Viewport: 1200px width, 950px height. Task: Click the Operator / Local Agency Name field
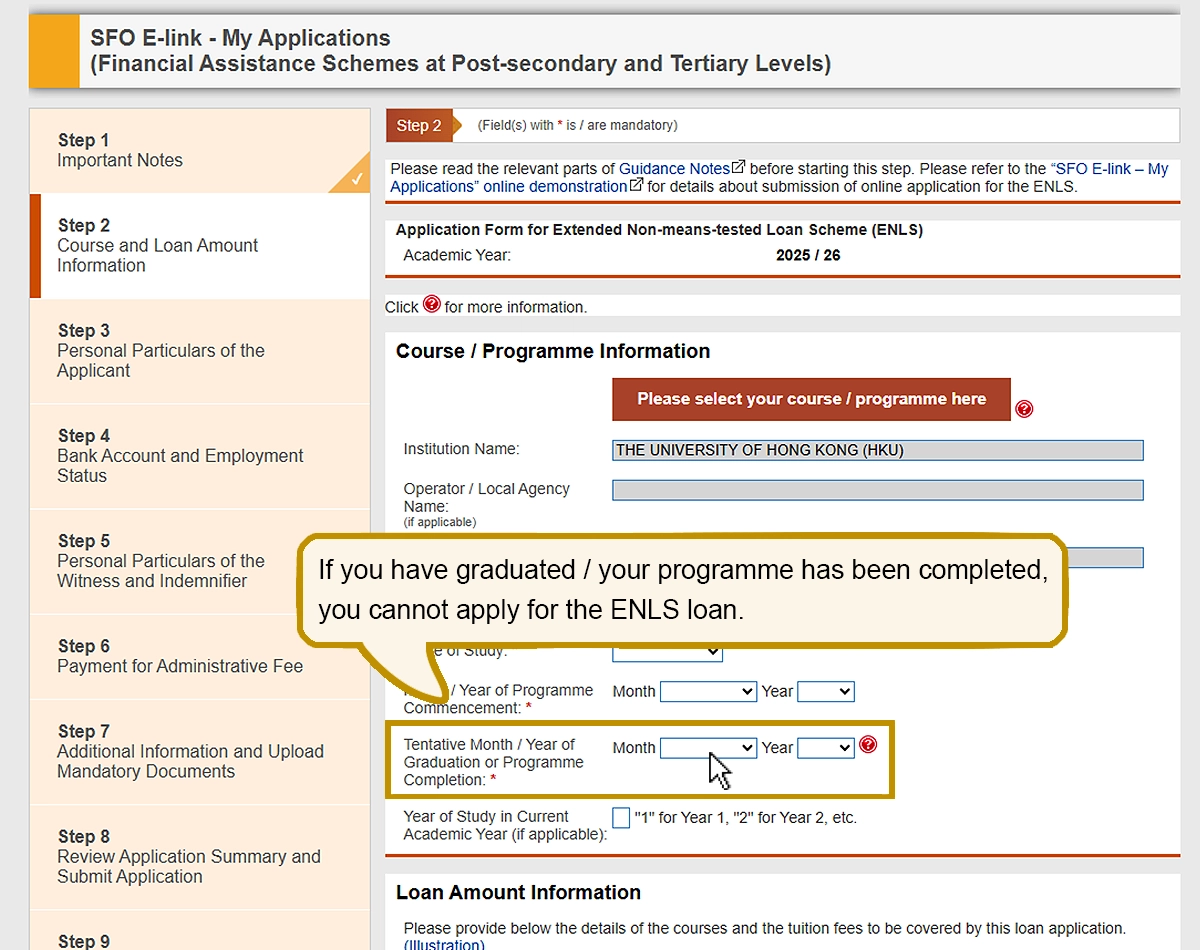click(x=877, y=490)
